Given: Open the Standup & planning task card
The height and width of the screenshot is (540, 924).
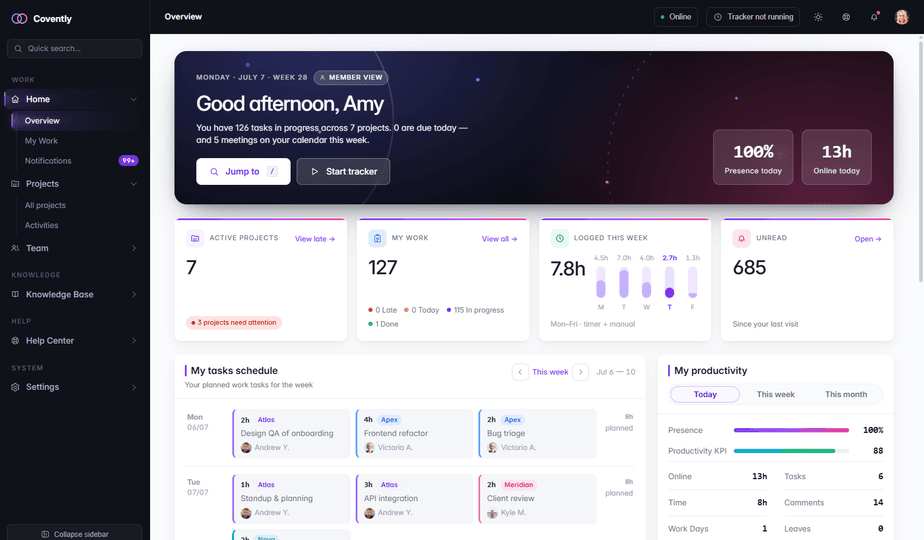Looking at the screenshot, I should (291, 499).
